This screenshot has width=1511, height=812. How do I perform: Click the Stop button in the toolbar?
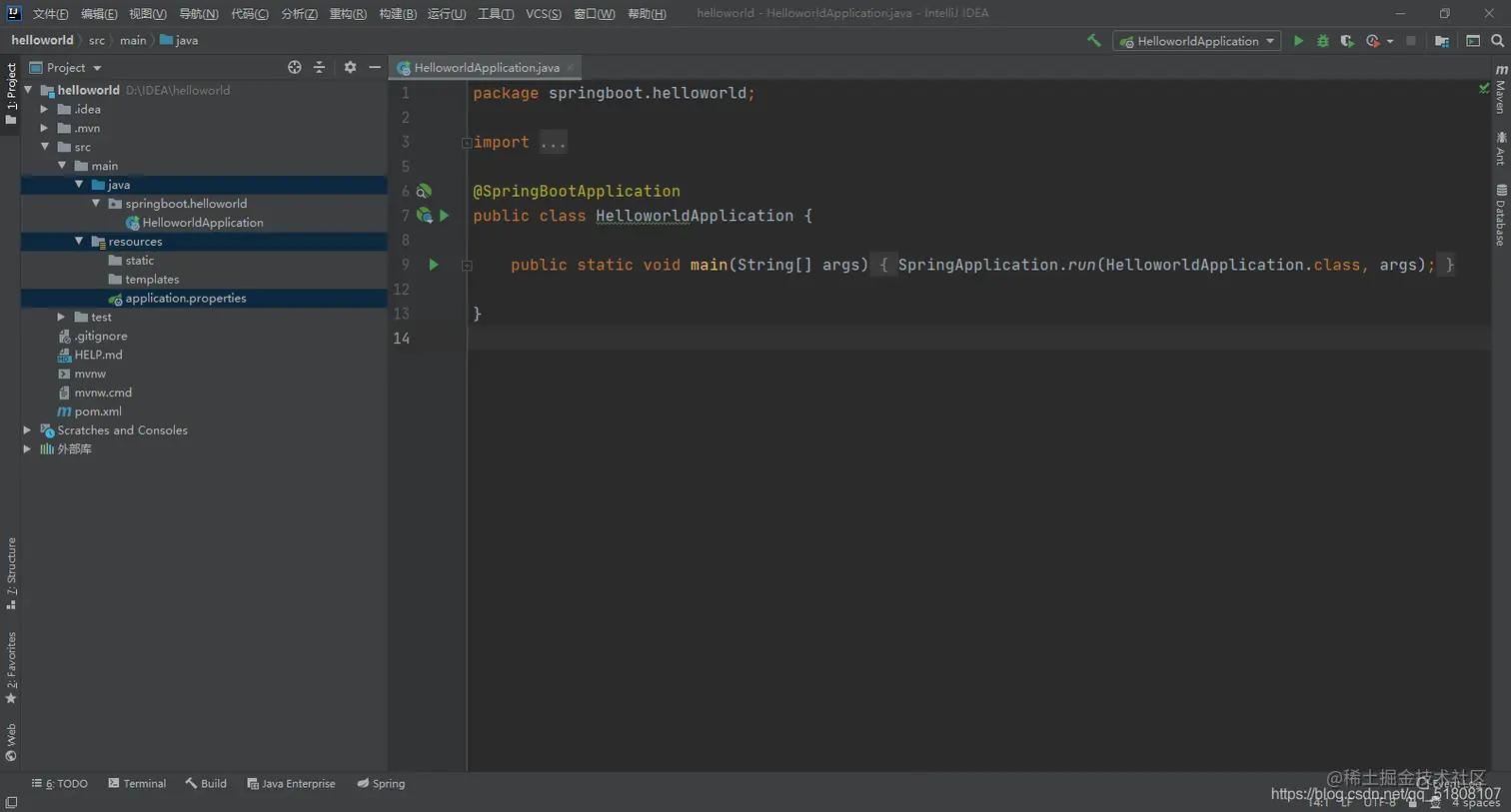click(1411, 41)
